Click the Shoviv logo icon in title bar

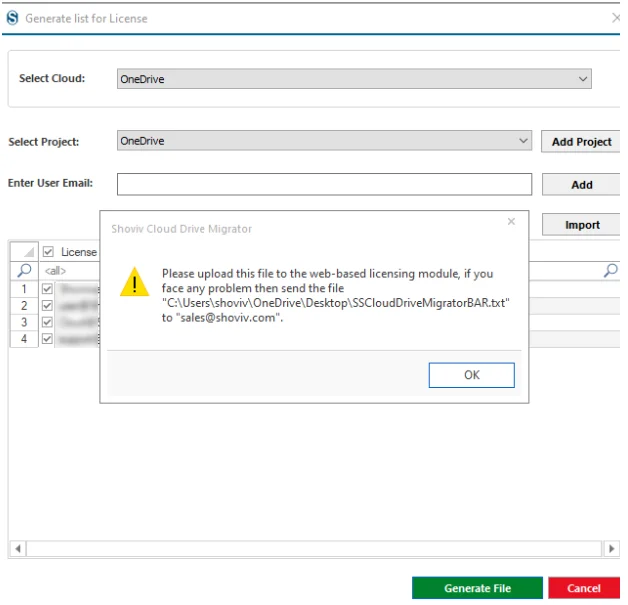pyautogui.click(x=12, y=18)
